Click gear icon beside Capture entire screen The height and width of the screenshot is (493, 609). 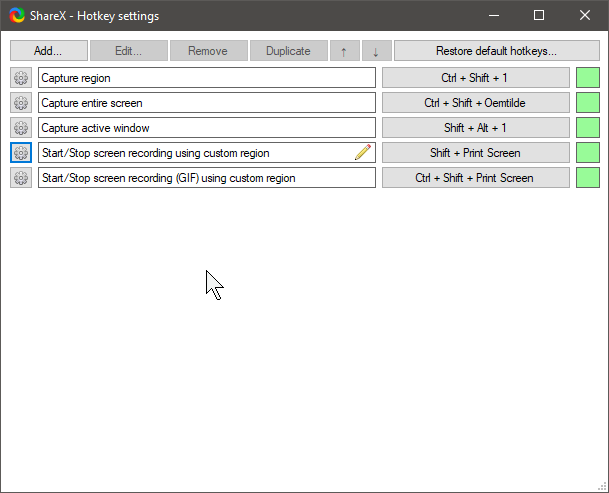point(21,103)
